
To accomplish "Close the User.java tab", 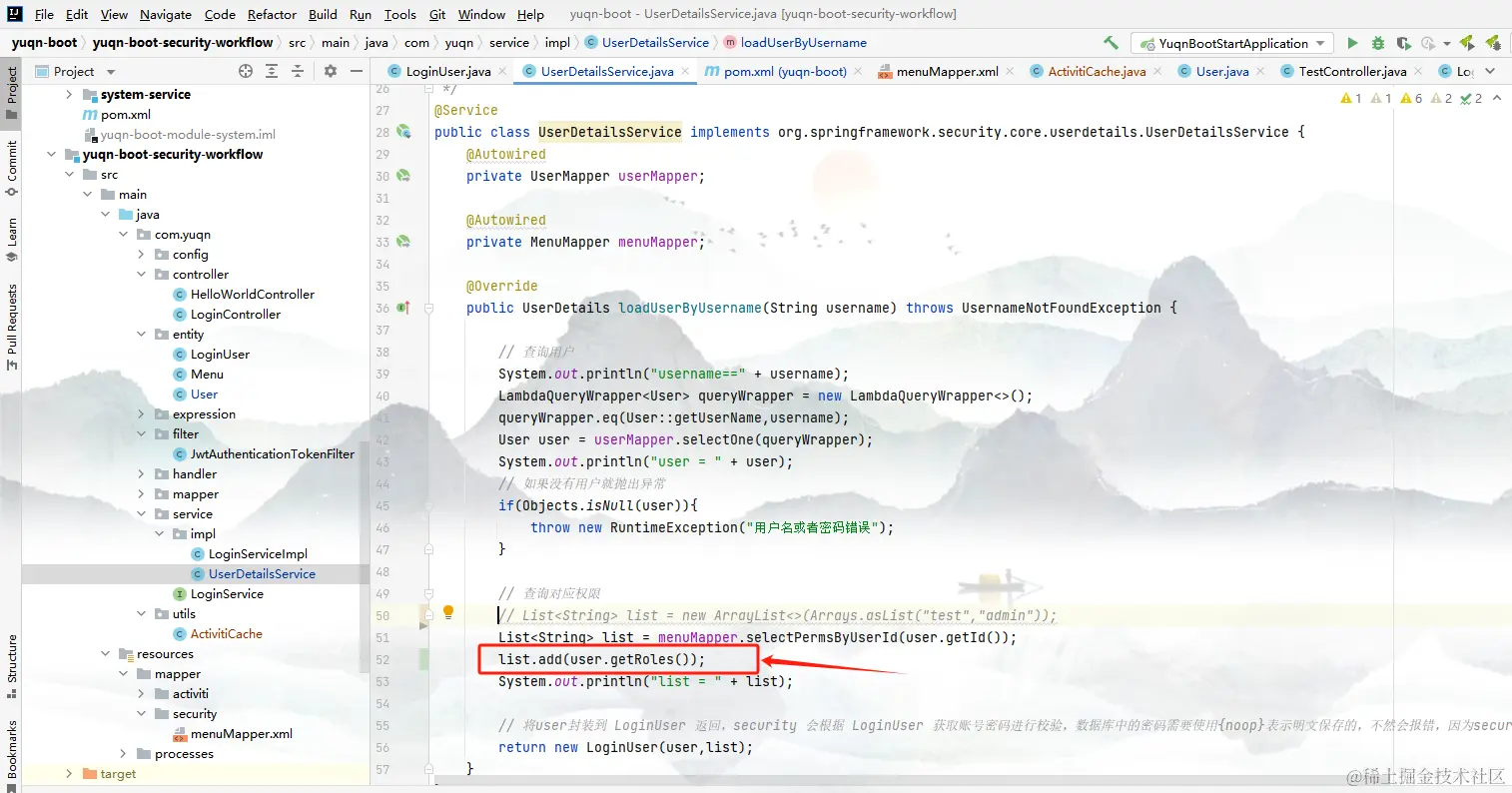I will 1260,71.
